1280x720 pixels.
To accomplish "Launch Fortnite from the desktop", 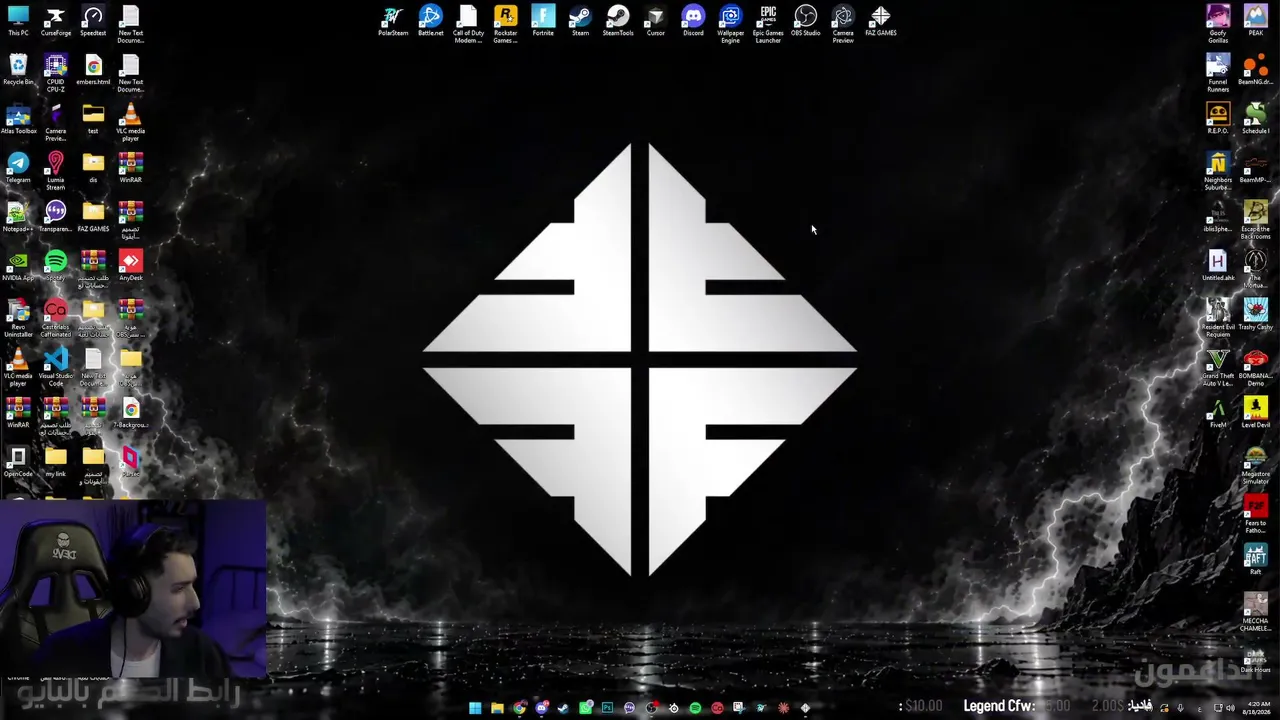I will coord(543,21).
